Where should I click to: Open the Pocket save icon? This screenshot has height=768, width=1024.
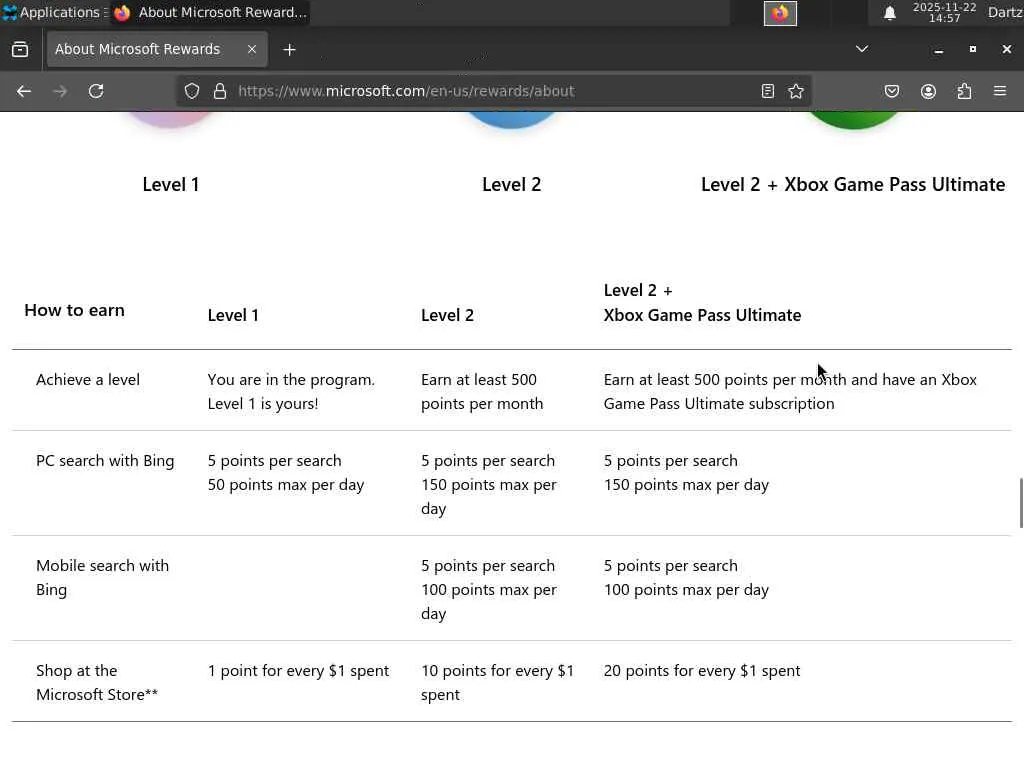892,91
